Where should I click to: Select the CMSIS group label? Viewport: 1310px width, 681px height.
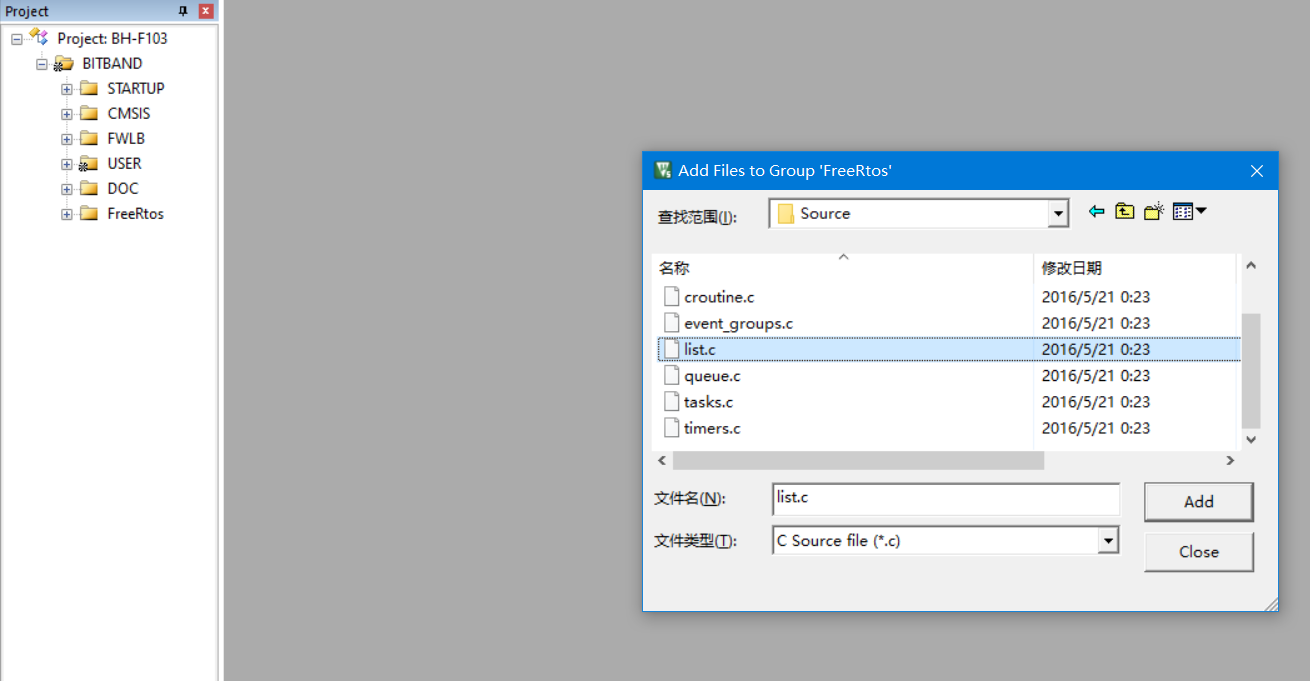[129, 113]
